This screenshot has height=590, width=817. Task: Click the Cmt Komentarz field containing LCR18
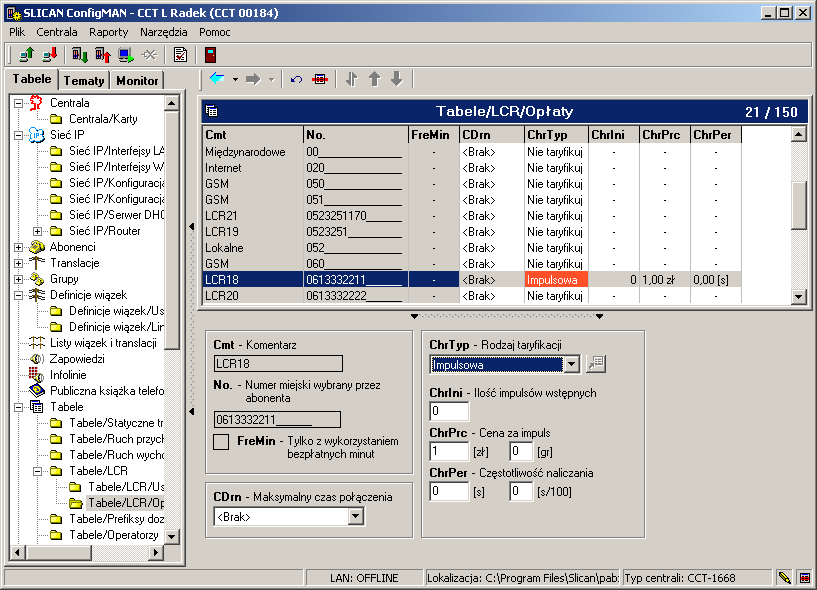(x=278, y=364)
